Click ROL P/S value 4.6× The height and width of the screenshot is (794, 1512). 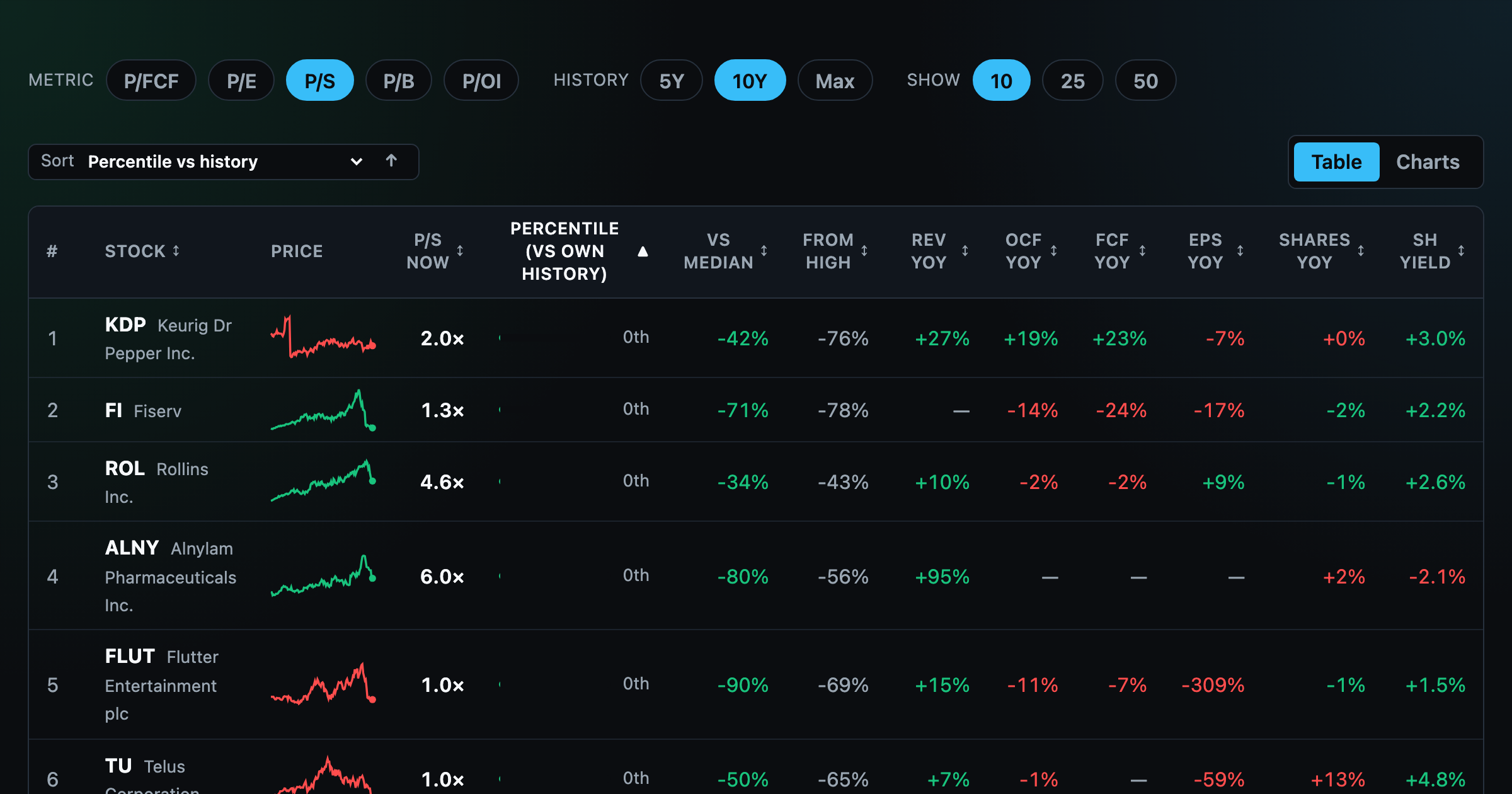pos(442,482)
